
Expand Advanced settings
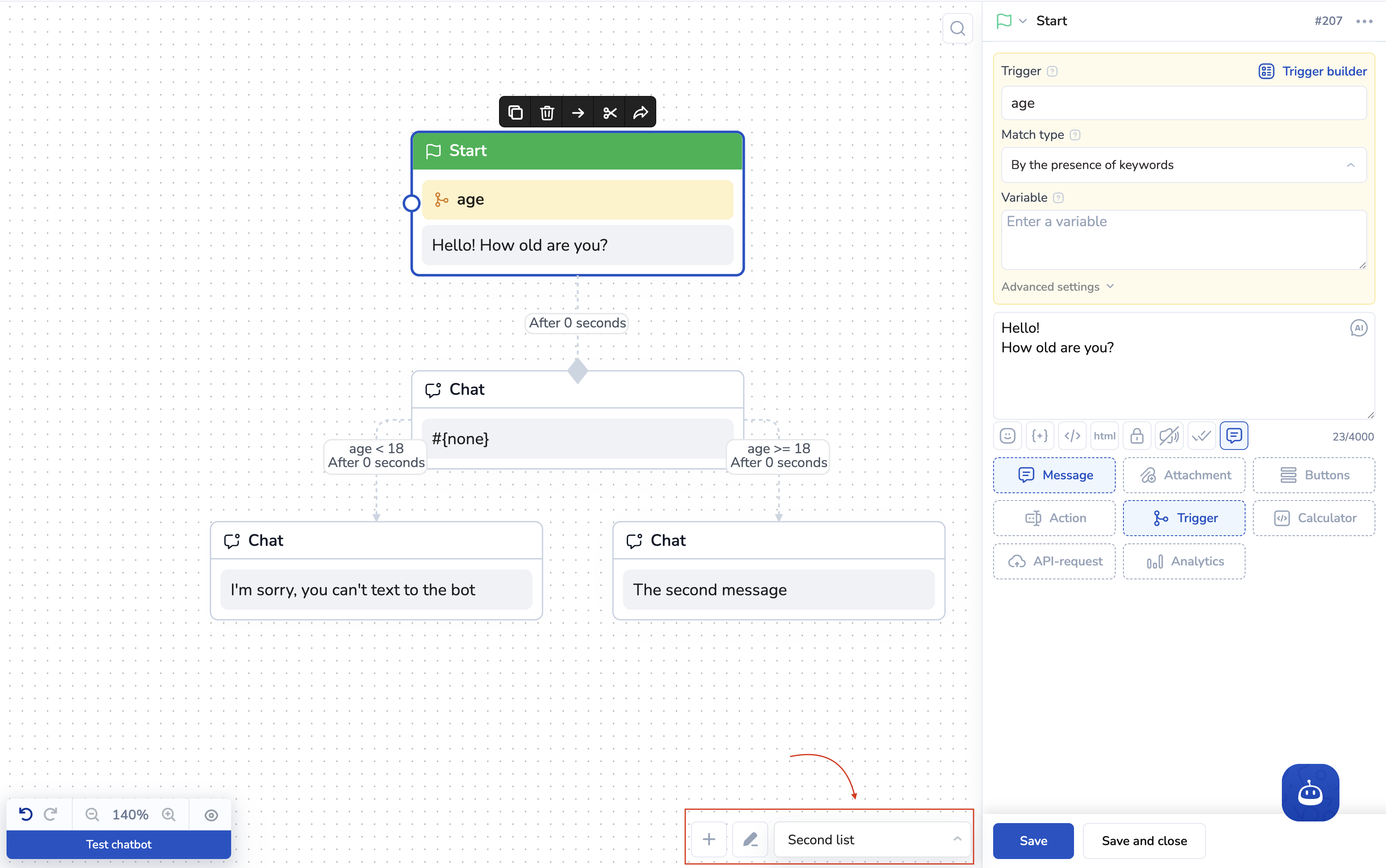(x=1057, y=287)
